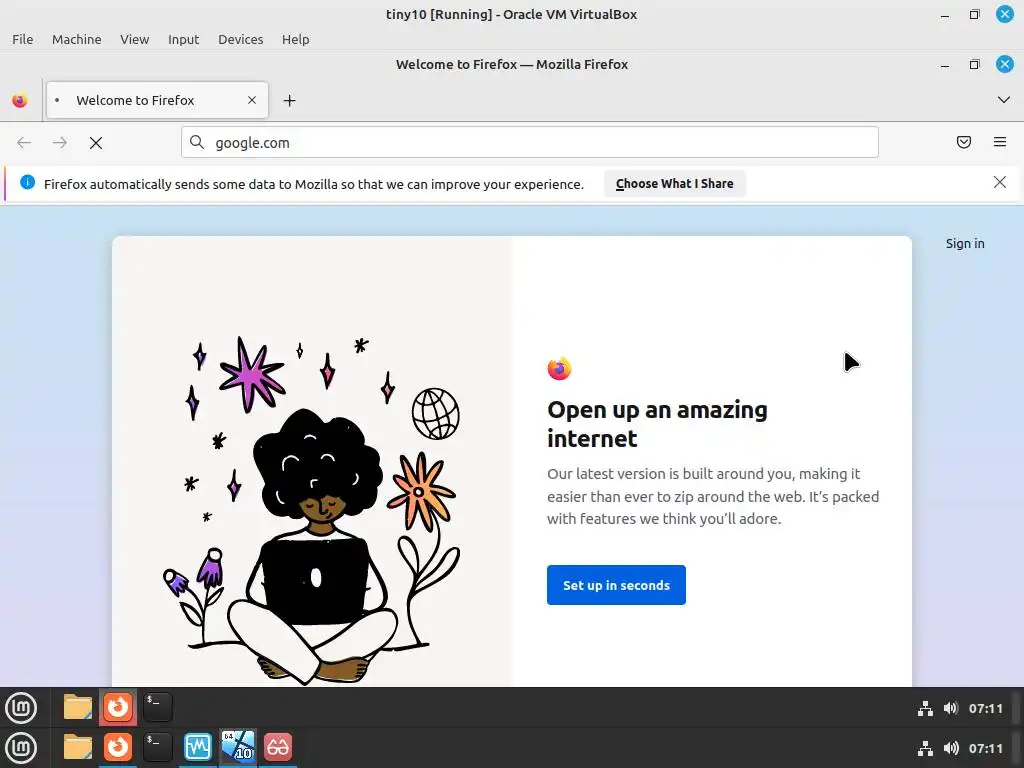Open the Firefox hamburger application menu

(1000, 142)
